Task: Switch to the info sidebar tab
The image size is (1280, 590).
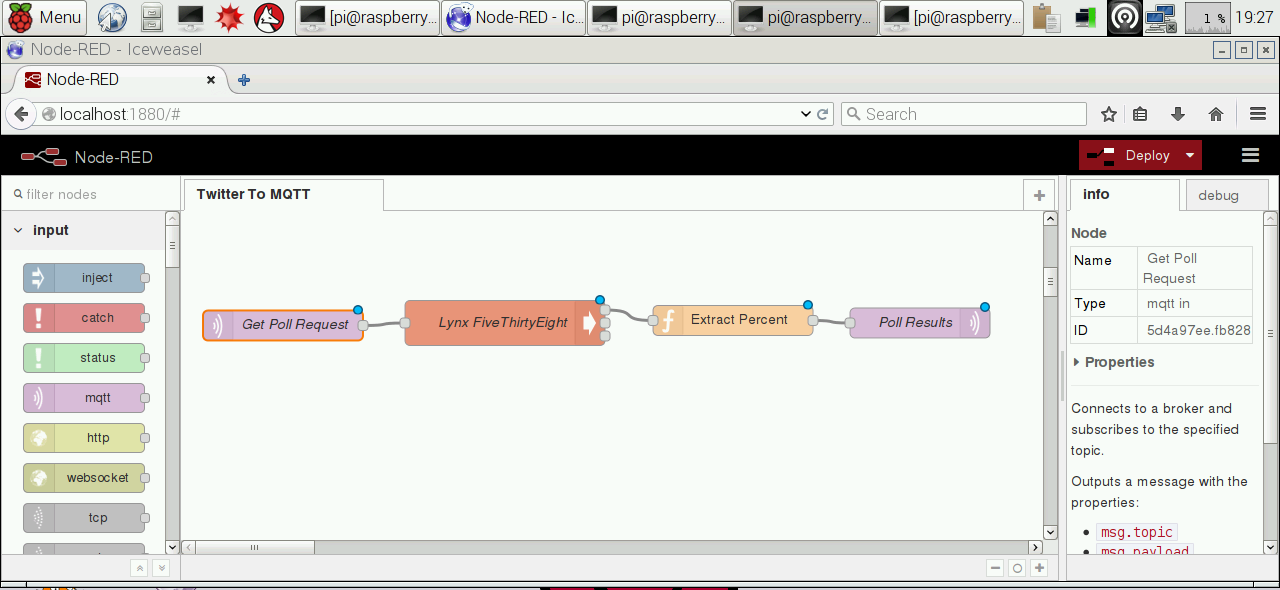Action: click(x=1124, y=195)
